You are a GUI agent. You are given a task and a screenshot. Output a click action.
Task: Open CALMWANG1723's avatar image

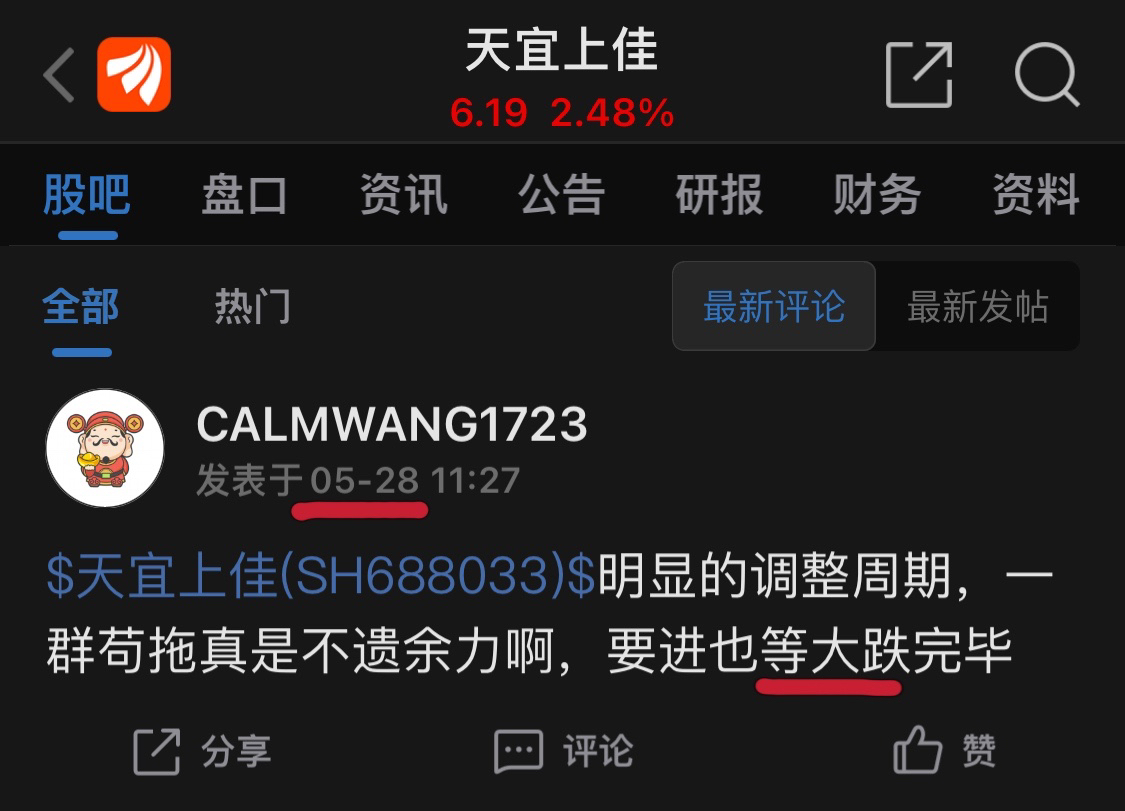click(x=105, y=449)
